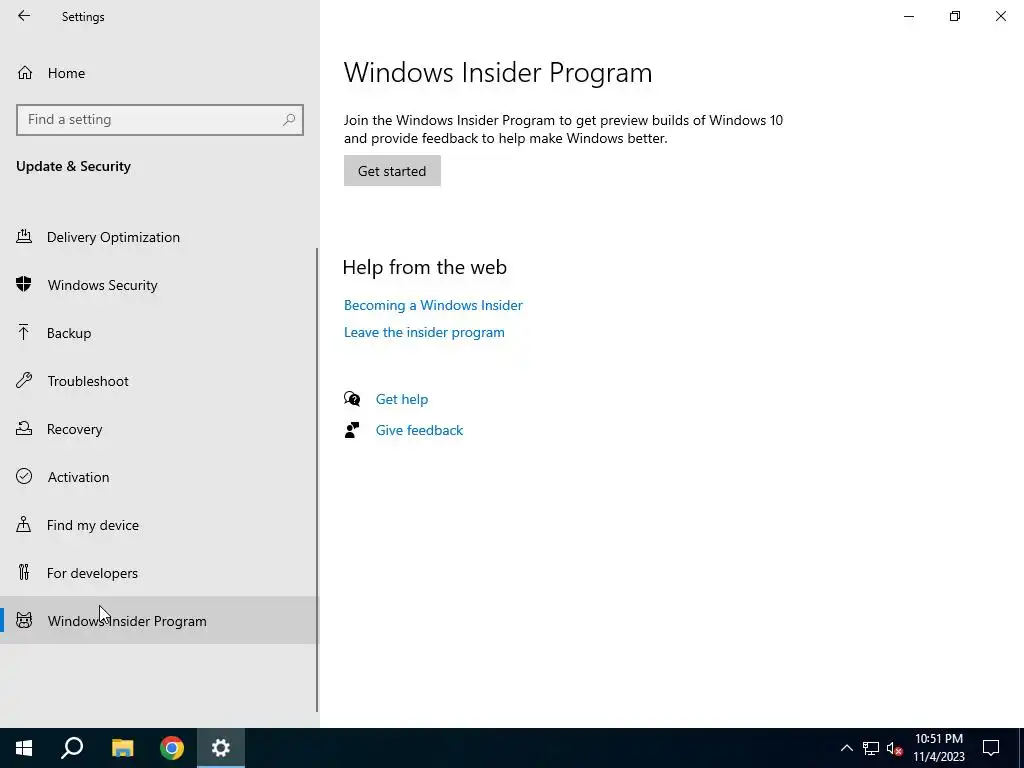Click the Settings gear in the taskbar
Screen dimensions: 1024x768
coord(221,748)
